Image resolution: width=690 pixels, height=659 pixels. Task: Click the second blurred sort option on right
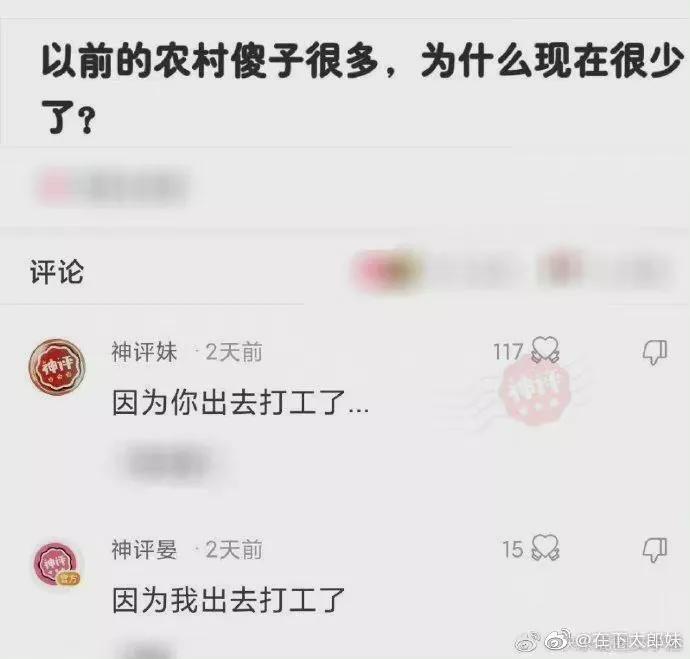pyautogui.click(x=607, y=270)
